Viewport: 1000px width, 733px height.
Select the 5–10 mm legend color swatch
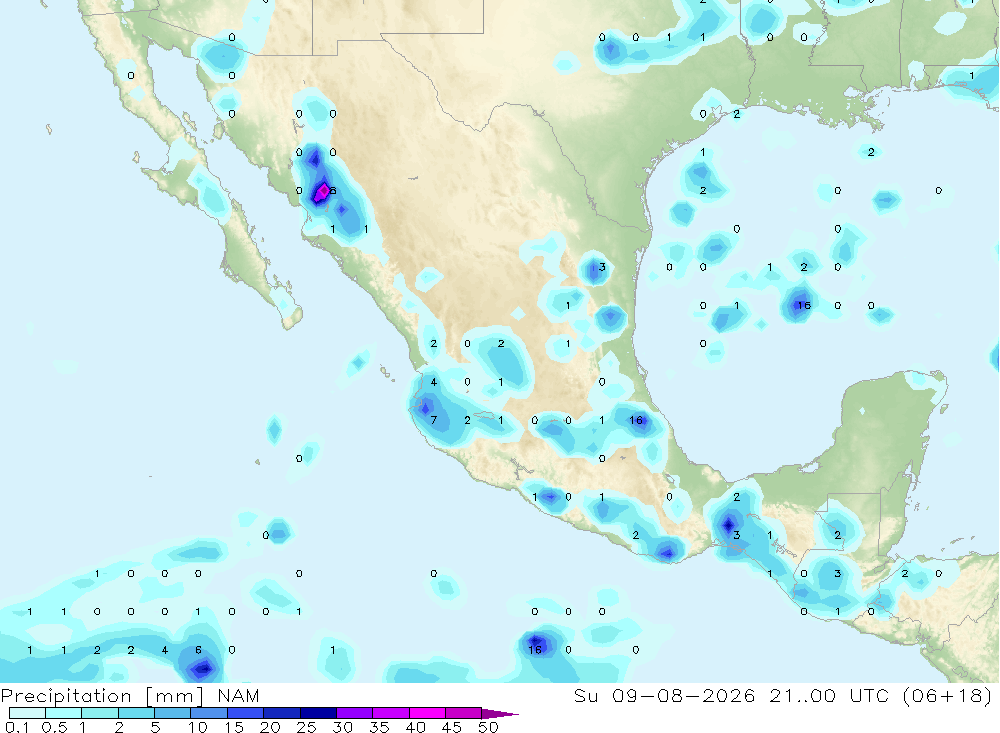click(x=172, y=713)
